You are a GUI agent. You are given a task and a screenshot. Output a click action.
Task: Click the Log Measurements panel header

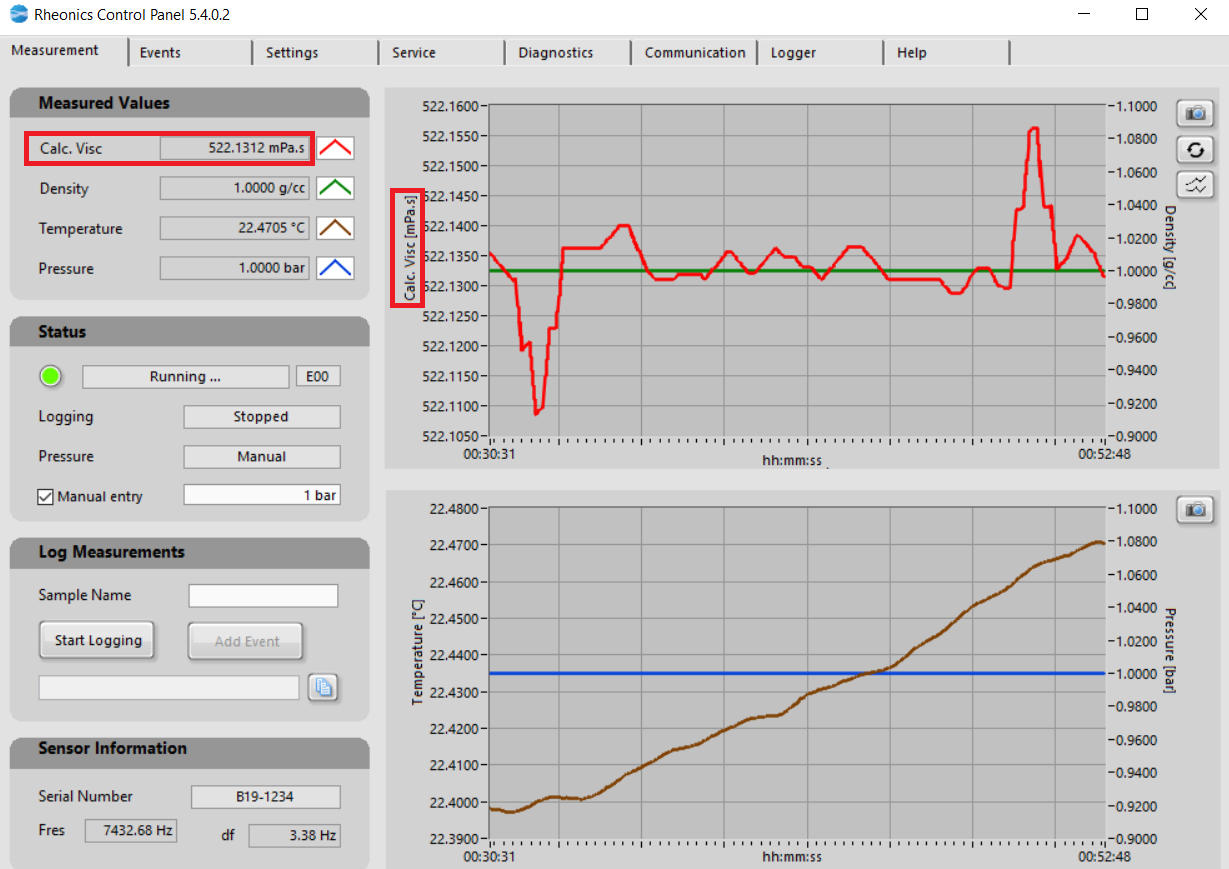(x=190, y=552)
